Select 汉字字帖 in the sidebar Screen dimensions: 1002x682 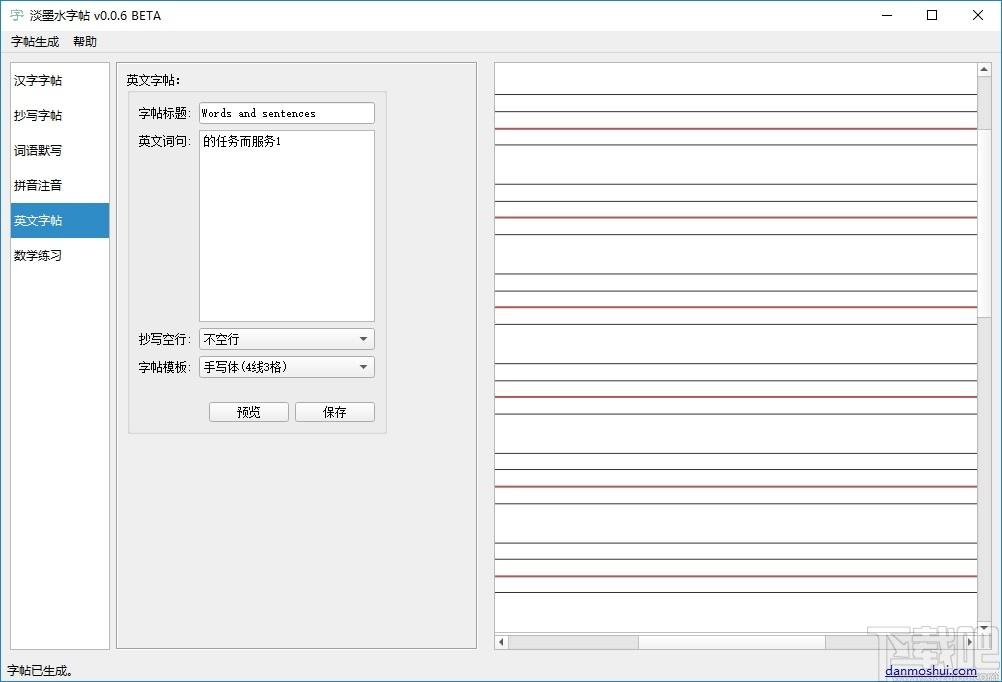point(59,81)
